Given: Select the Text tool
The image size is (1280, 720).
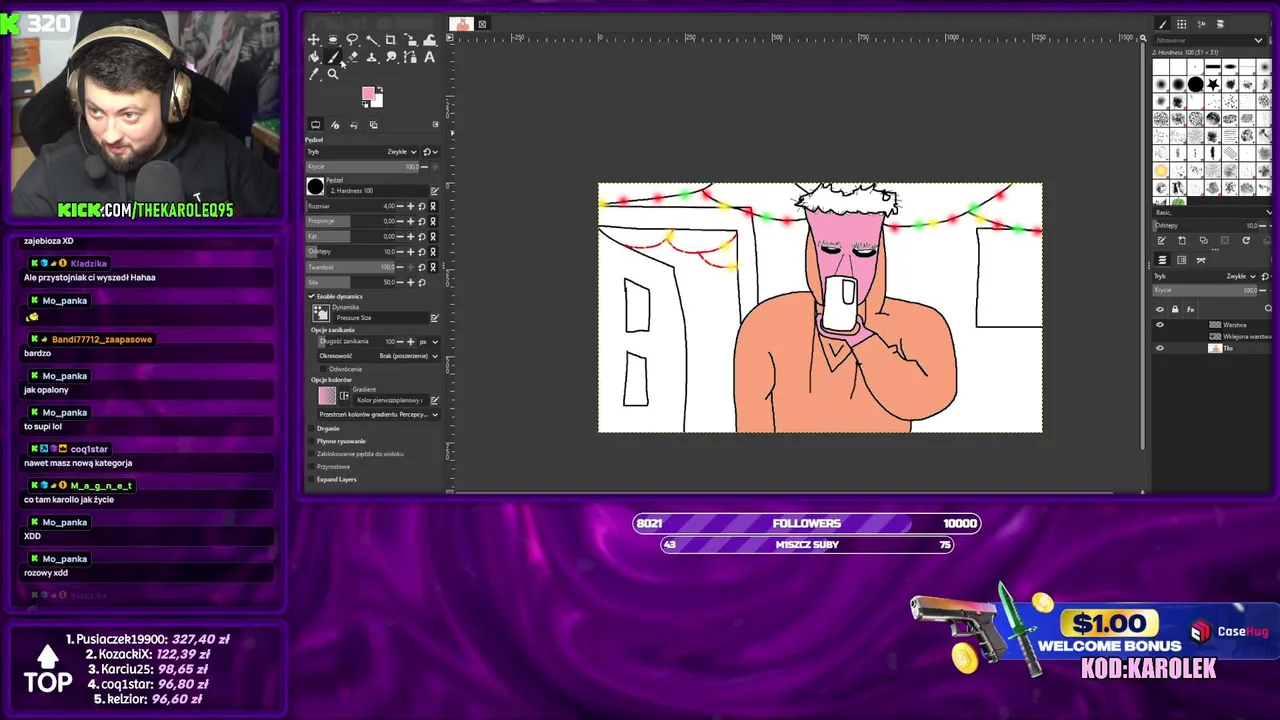Looking at the screenshot, I should pyautogui.click(x=430, y=57).
